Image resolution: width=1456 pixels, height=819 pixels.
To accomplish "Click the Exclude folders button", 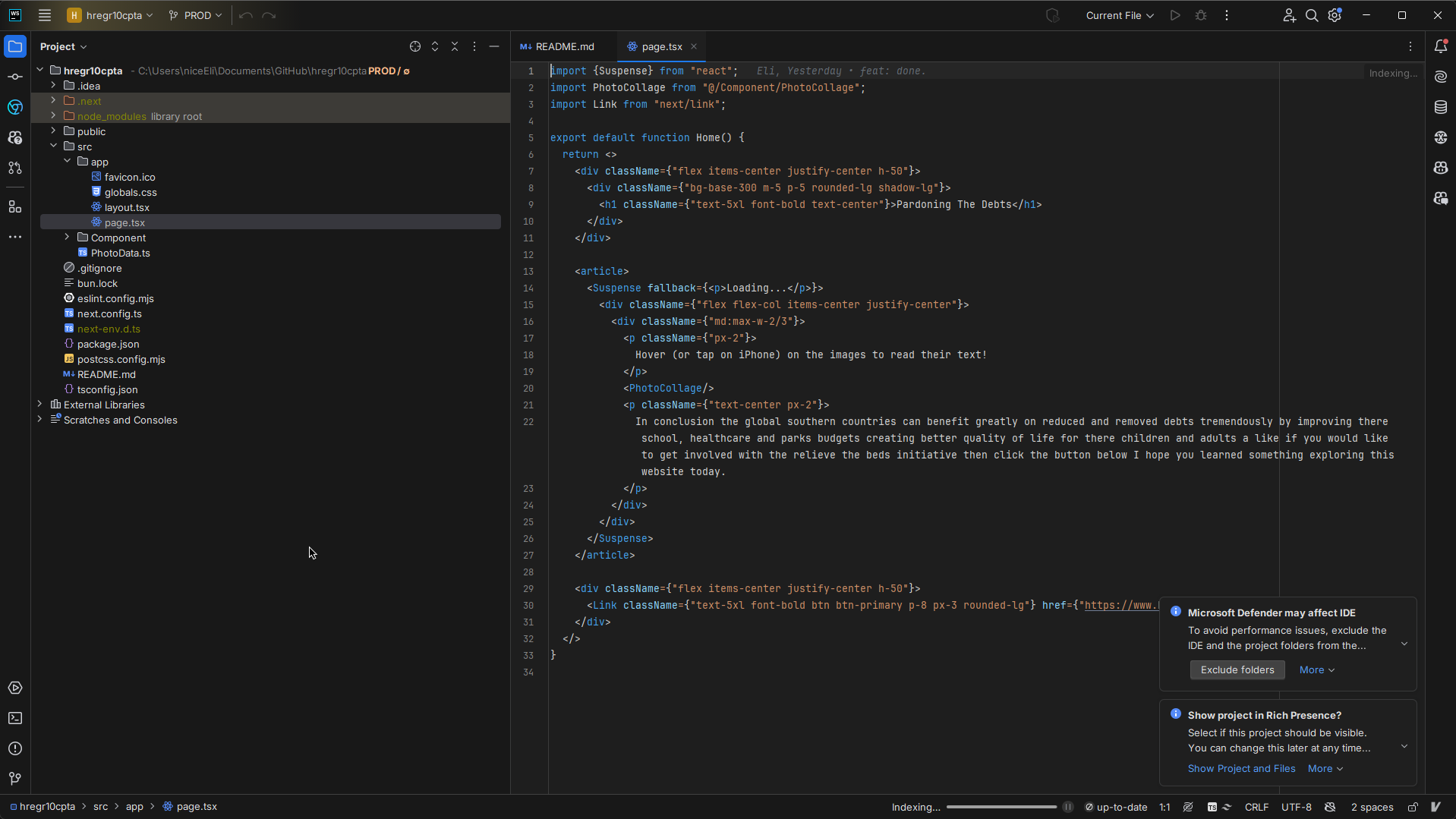I will (1236, 669).
